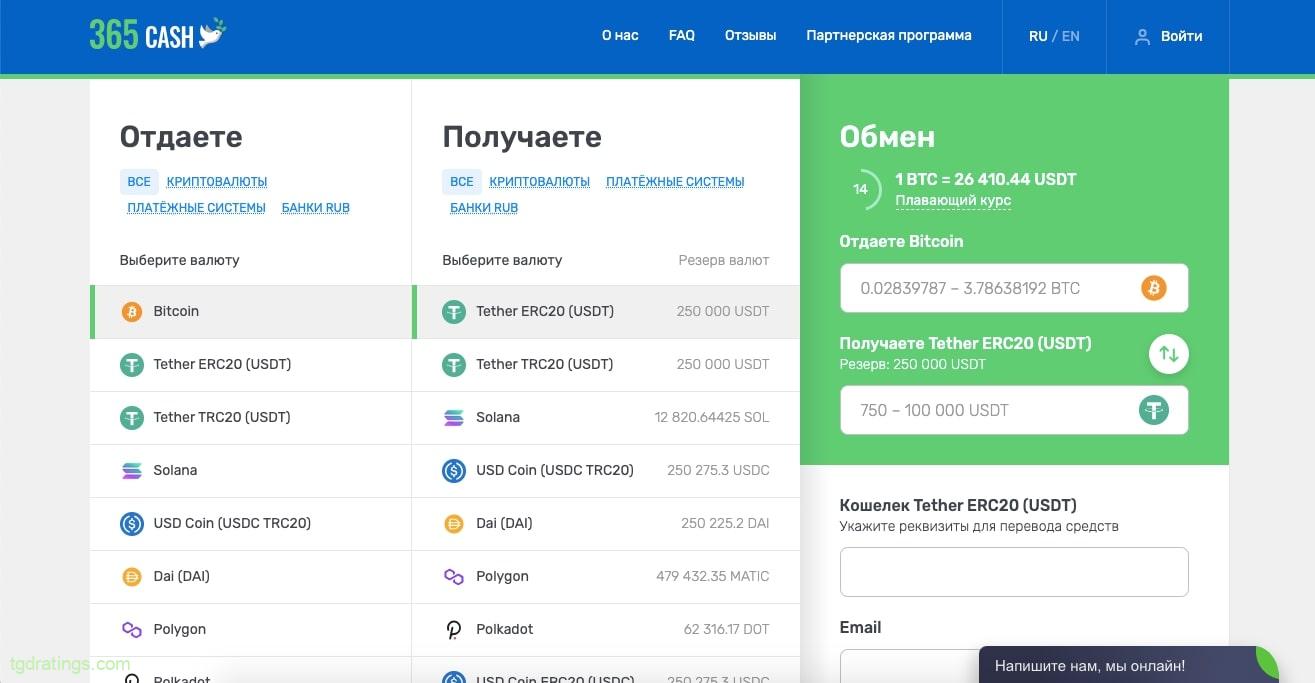Click Войти to log in
The width and height of the screenshot is (1315, 683).
point(1182,36)
